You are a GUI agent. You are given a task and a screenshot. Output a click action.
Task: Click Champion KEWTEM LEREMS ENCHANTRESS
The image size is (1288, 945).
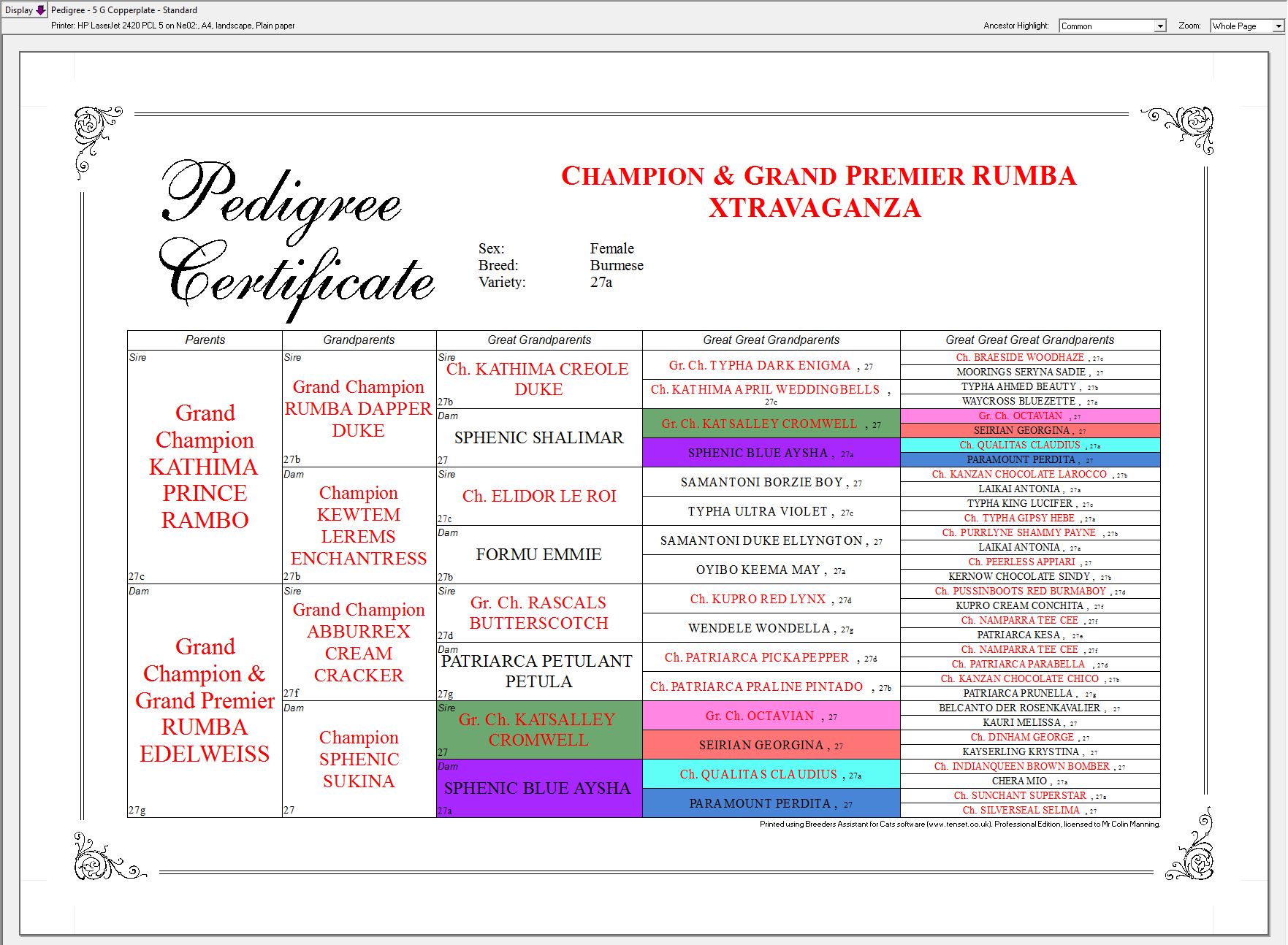tap(359, 525)
